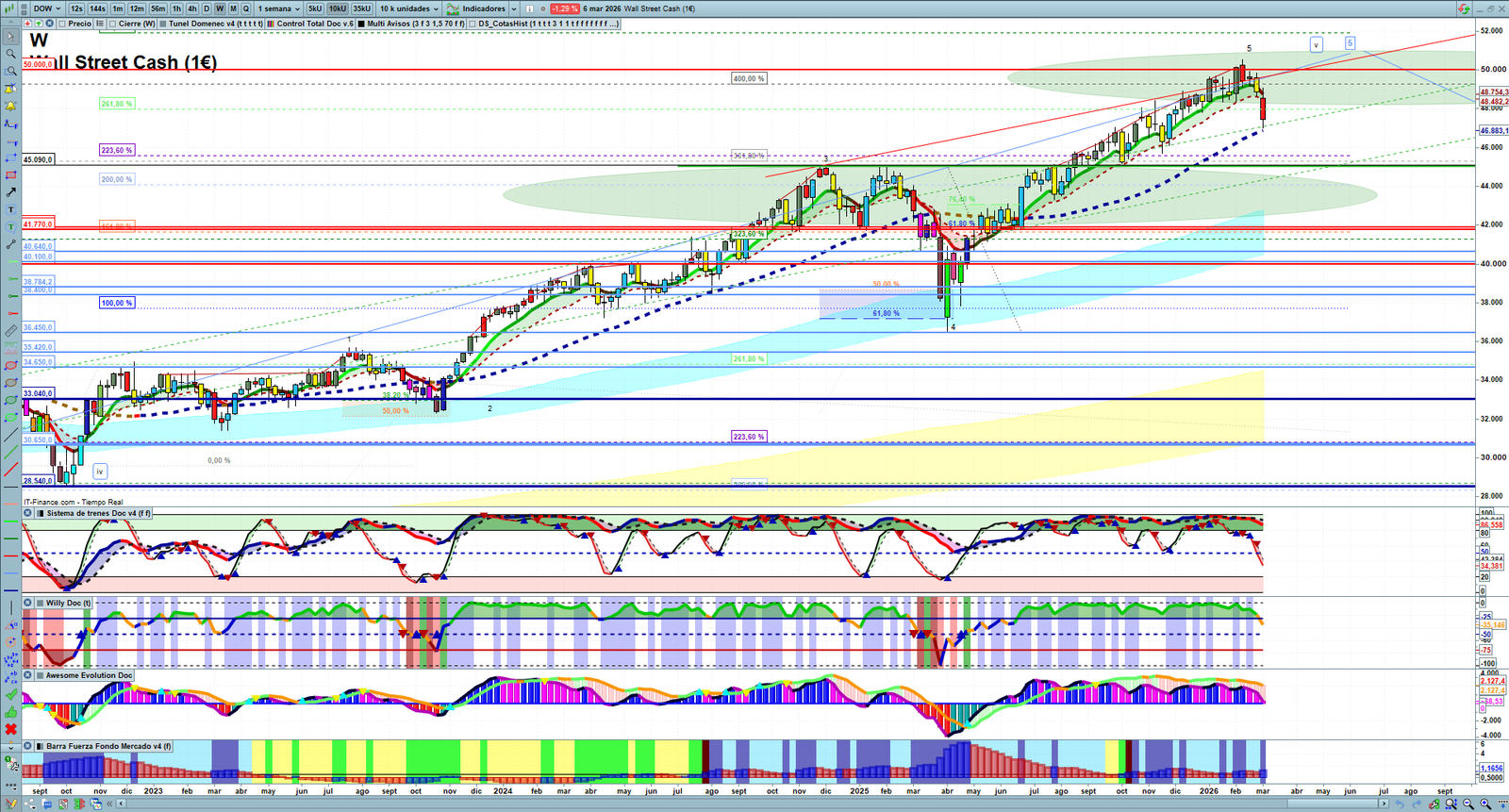Viewport: 1509px width, 812px height.
Task: Toggle the Precio checkbox
Action: pyautogui.click(x=62, y=24)
